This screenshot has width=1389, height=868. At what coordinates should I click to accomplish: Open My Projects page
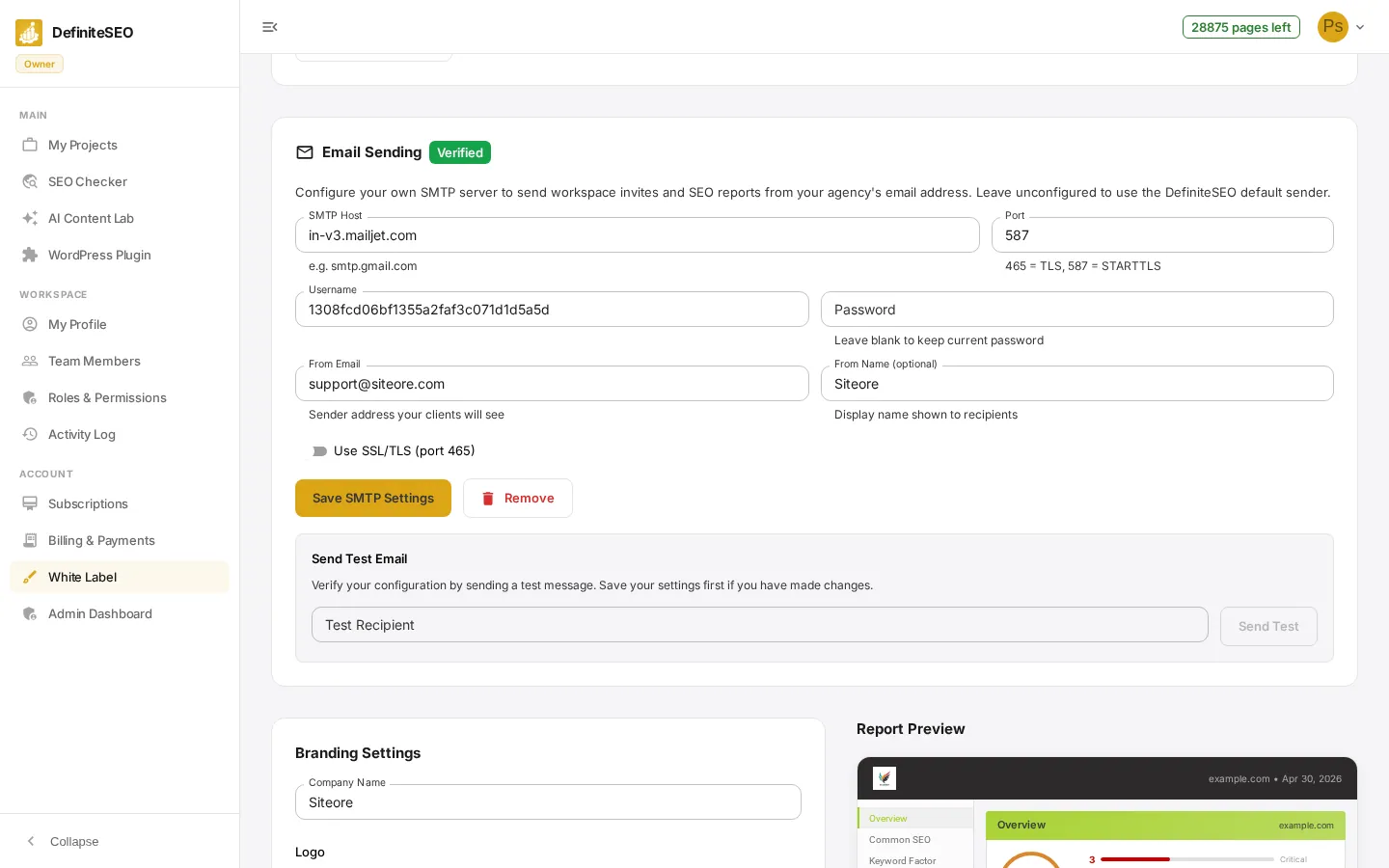click(x=120, y=145)
